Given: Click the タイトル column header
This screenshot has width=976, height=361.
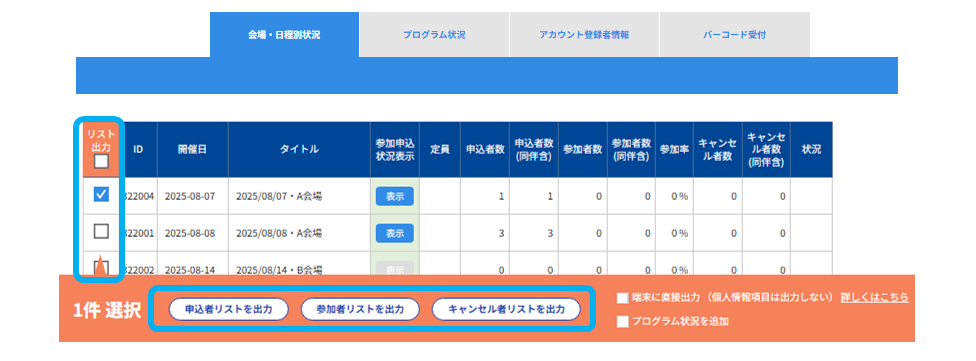Looking at the screenshot, I should [299, 149].
